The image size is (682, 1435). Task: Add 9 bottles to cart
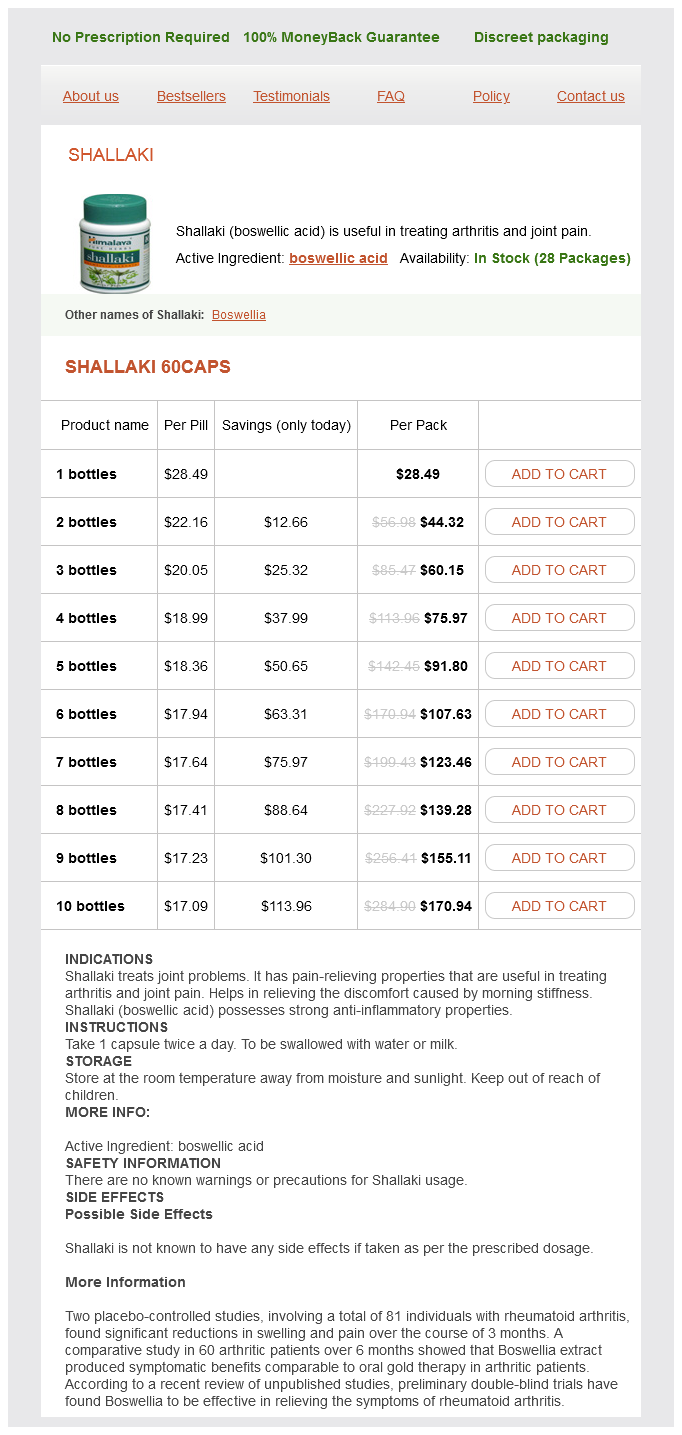pyautogui.click(x=559, y=858)
